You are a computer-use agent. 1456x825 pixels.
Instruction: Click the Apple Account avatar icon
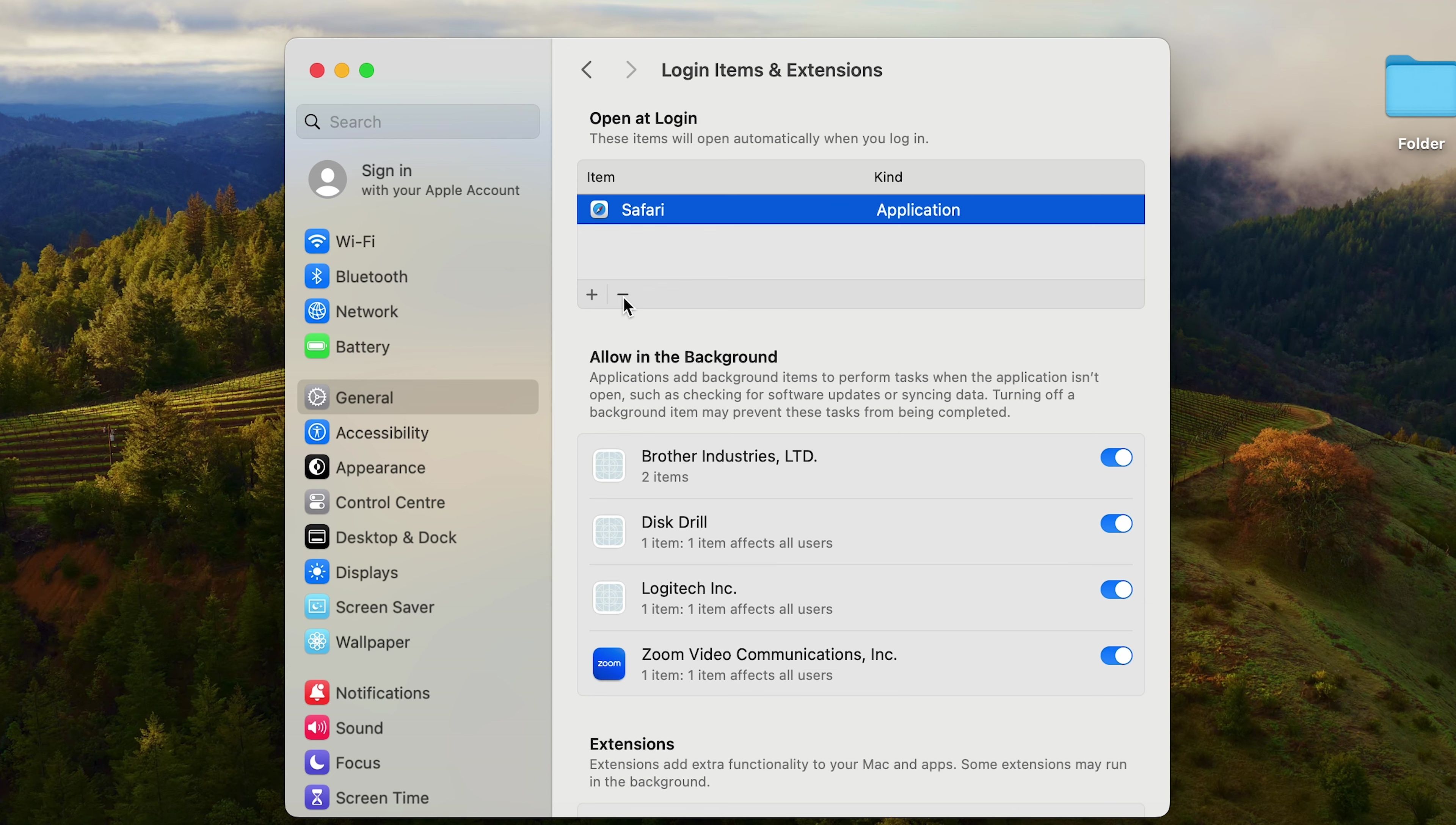click(328, 179)
